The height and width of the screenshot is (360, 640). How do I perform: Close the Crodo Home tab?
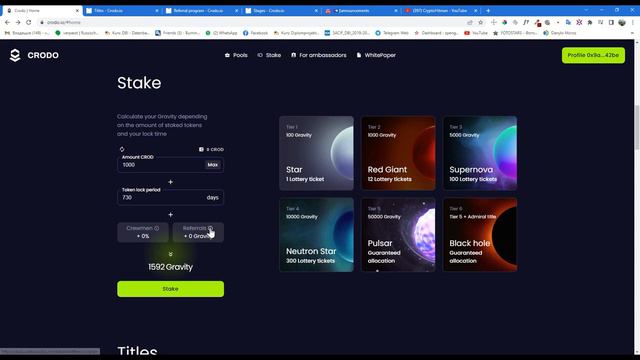point(77,11)
